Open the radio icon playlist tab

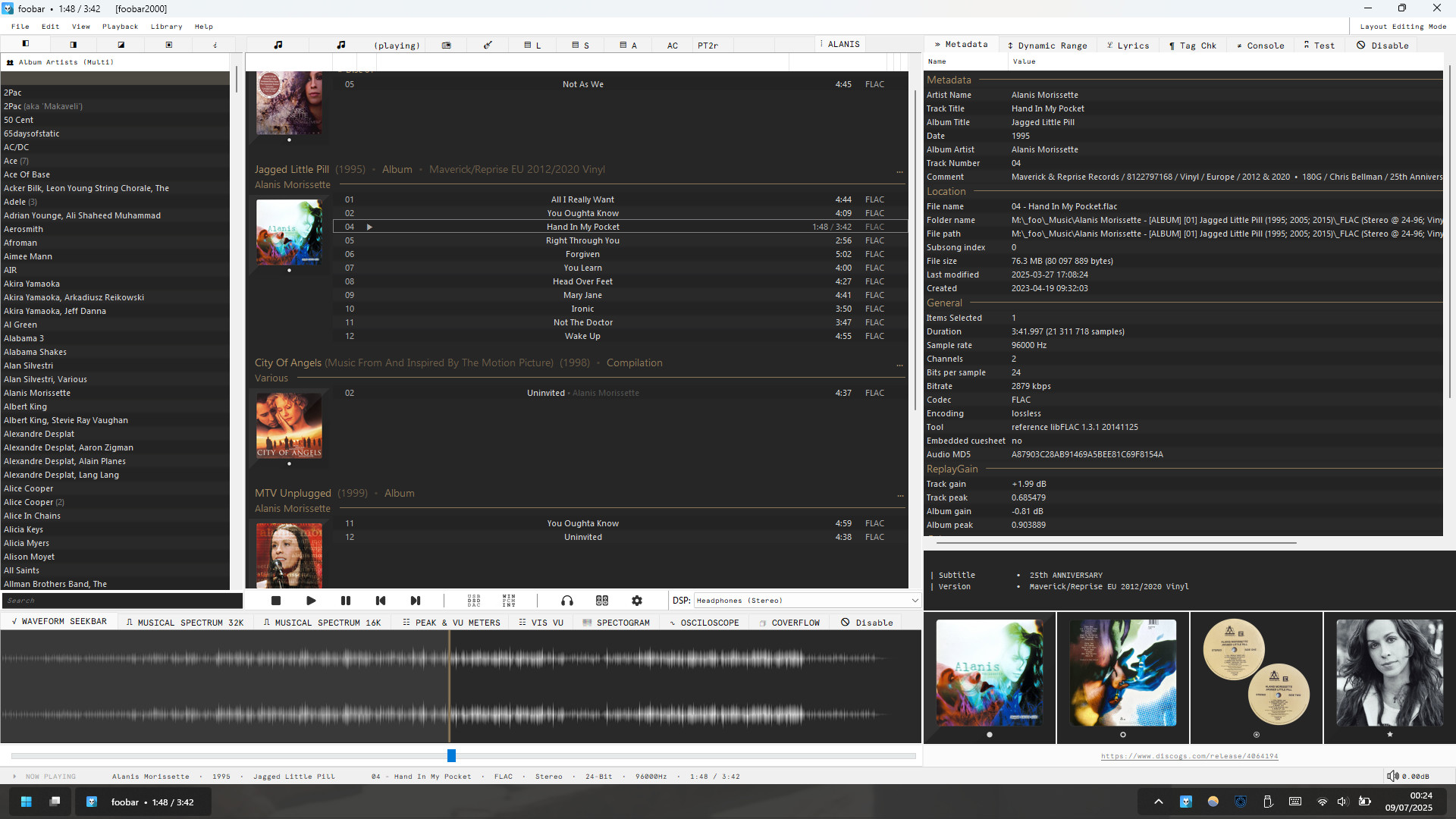pos(447,45)
